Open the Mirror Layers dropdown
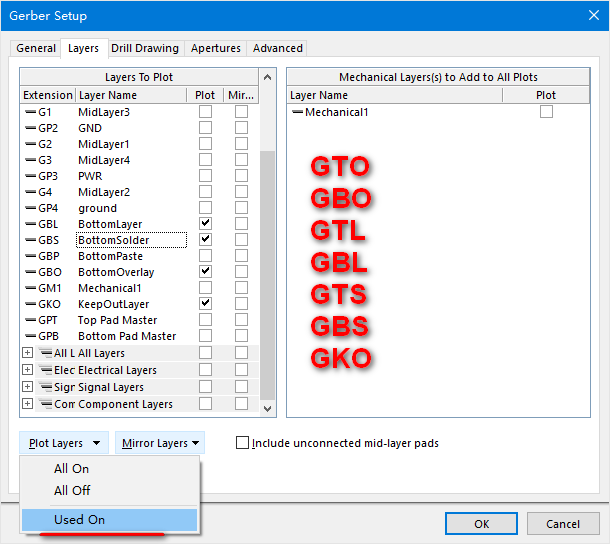The height and width of the screenshot is (544, 610). pyautogui.click(x=160, y=443)
